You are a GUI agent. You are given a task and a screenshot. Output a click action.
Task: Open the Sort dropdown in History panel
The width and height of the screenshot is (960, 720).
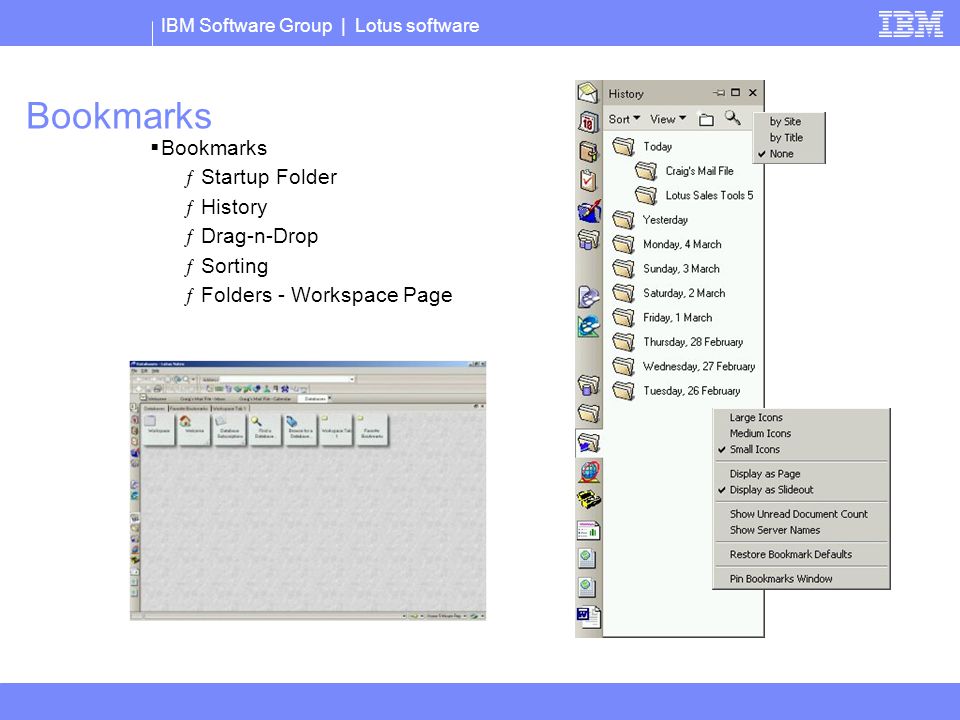(624, 119)
